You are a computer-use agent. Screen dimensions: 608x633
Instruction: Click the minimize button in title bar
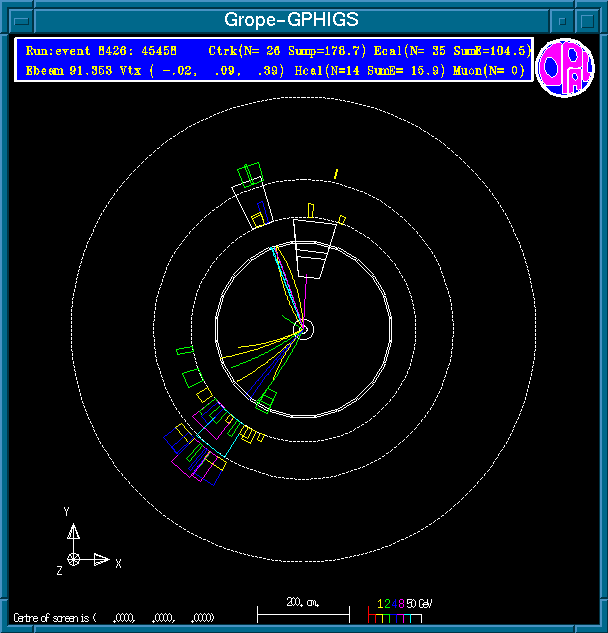pos(563,19)
